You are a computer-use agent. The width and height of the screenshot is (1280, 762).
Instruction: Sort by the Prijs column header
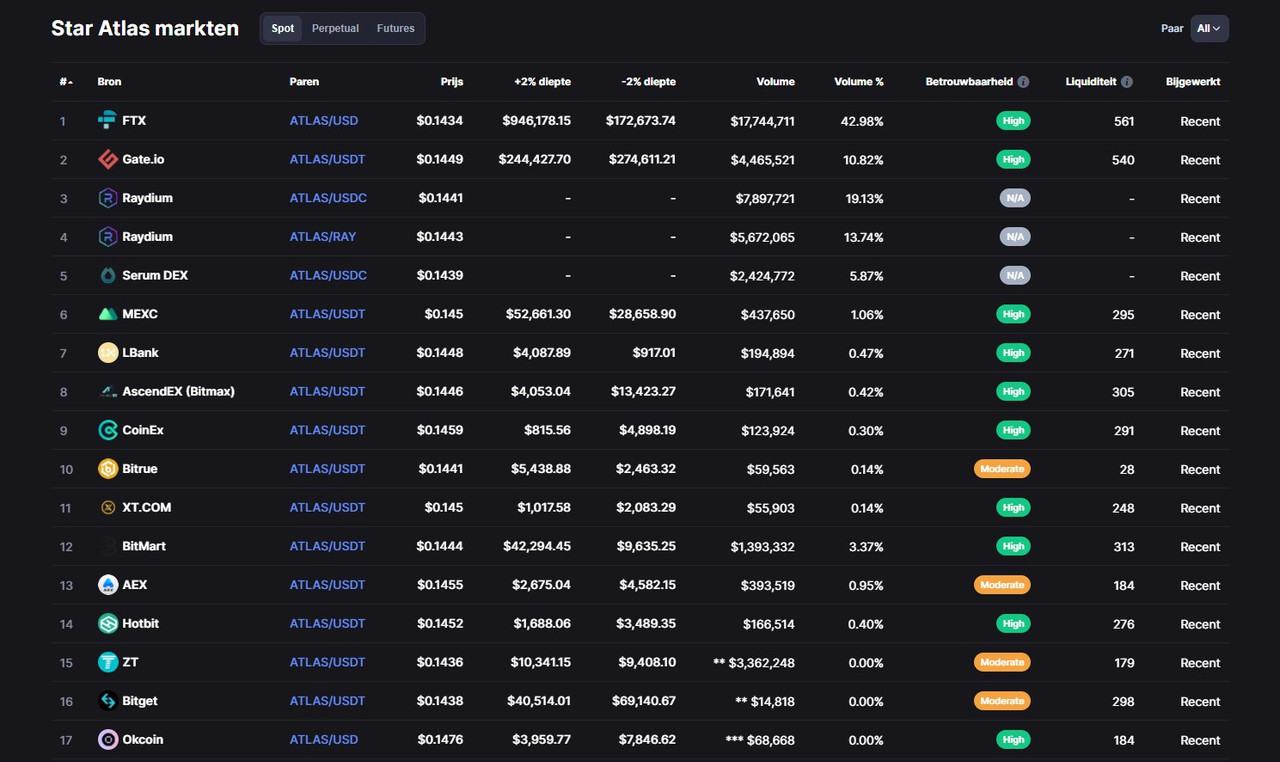coord(452,82)
